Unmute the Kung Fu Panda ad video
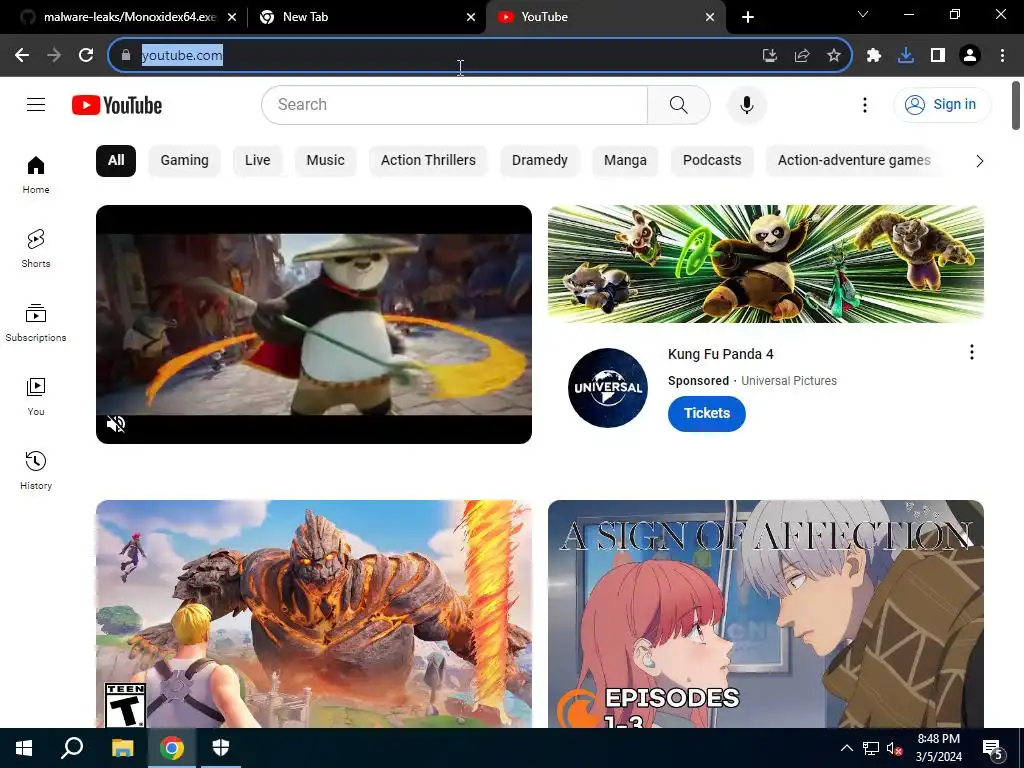Image resolution: width=1024 pixels, height=768 pixels. click(x=116, y=424)
